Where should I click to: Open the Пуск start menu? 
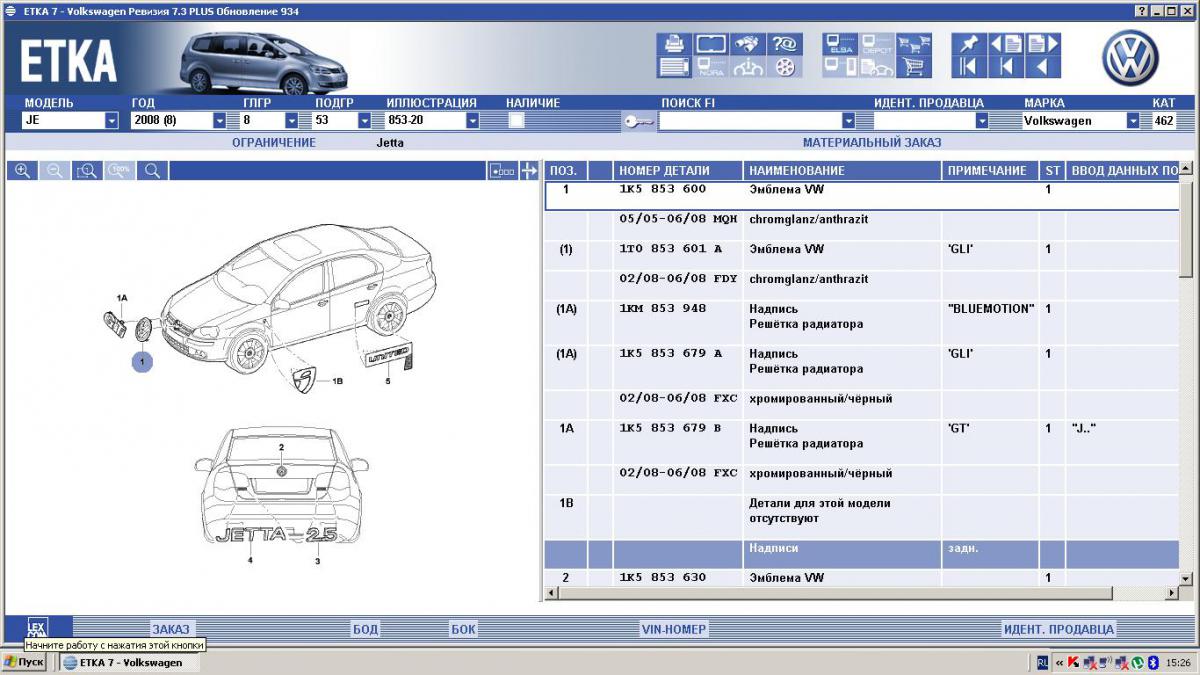click(24, 662)
